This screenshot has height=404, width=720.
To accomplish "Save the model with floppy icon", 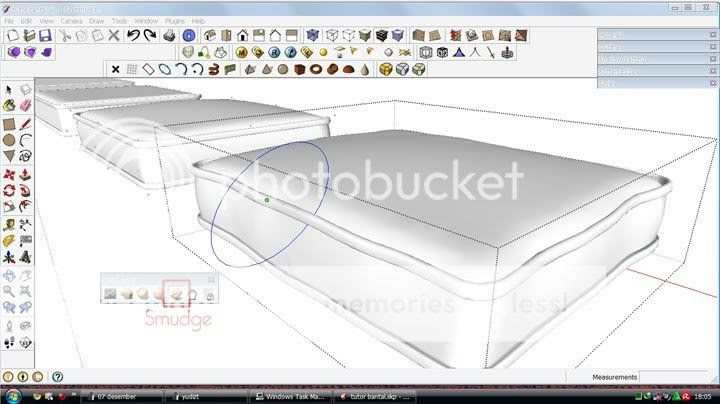I will click(45, 35).
